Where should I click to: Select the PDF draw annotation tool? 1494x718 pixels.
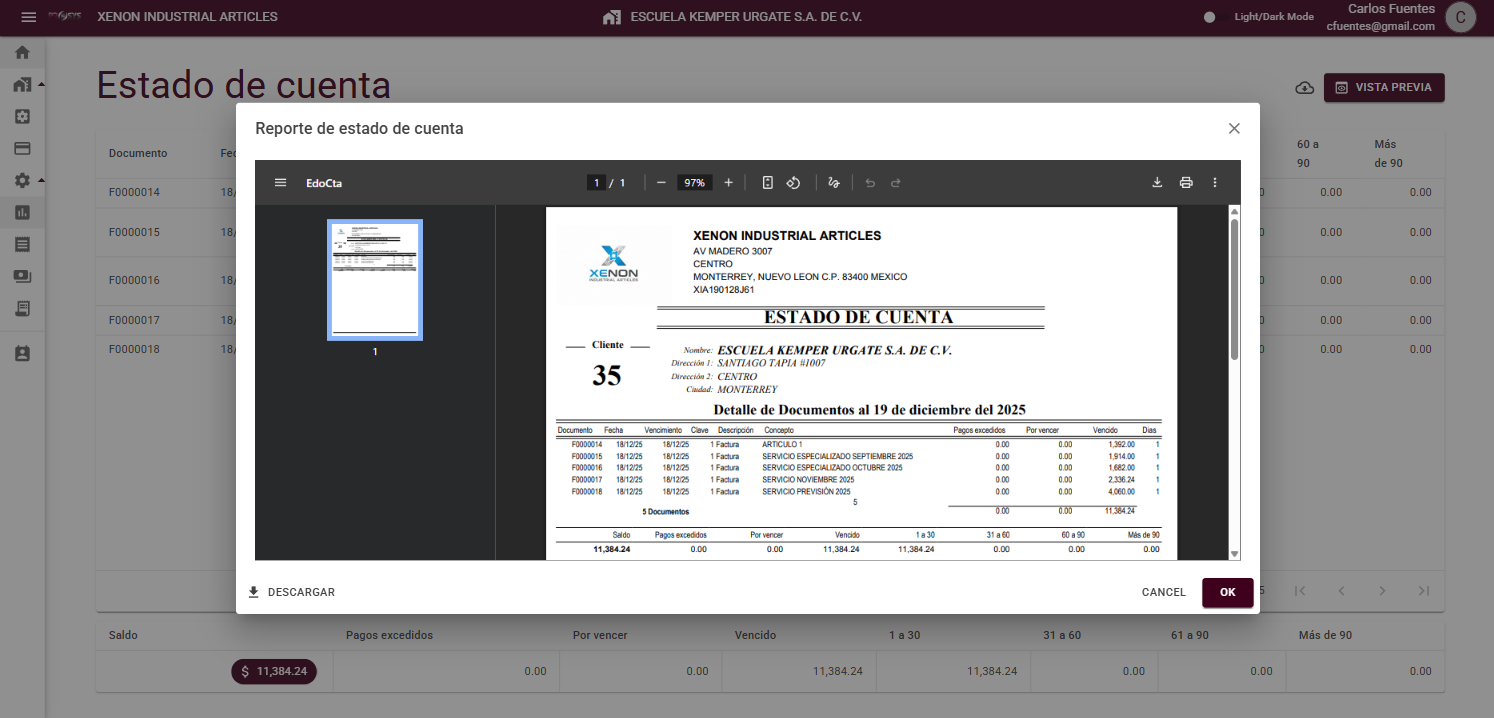[835, 183]
